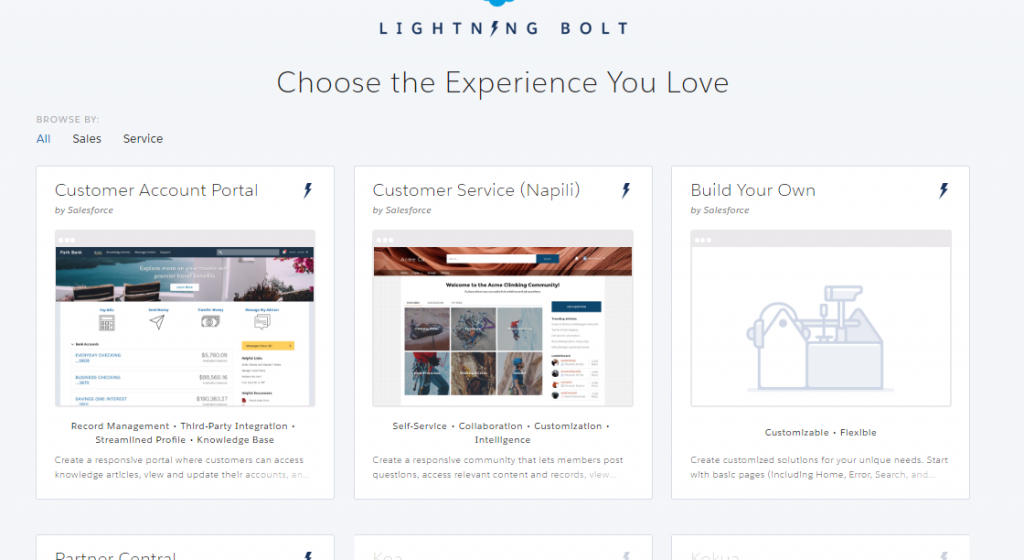Click the lightning bolt icon on Customer Account Portal
The height and width of the screenshot is (560, 1024).
tap(308, 190)
